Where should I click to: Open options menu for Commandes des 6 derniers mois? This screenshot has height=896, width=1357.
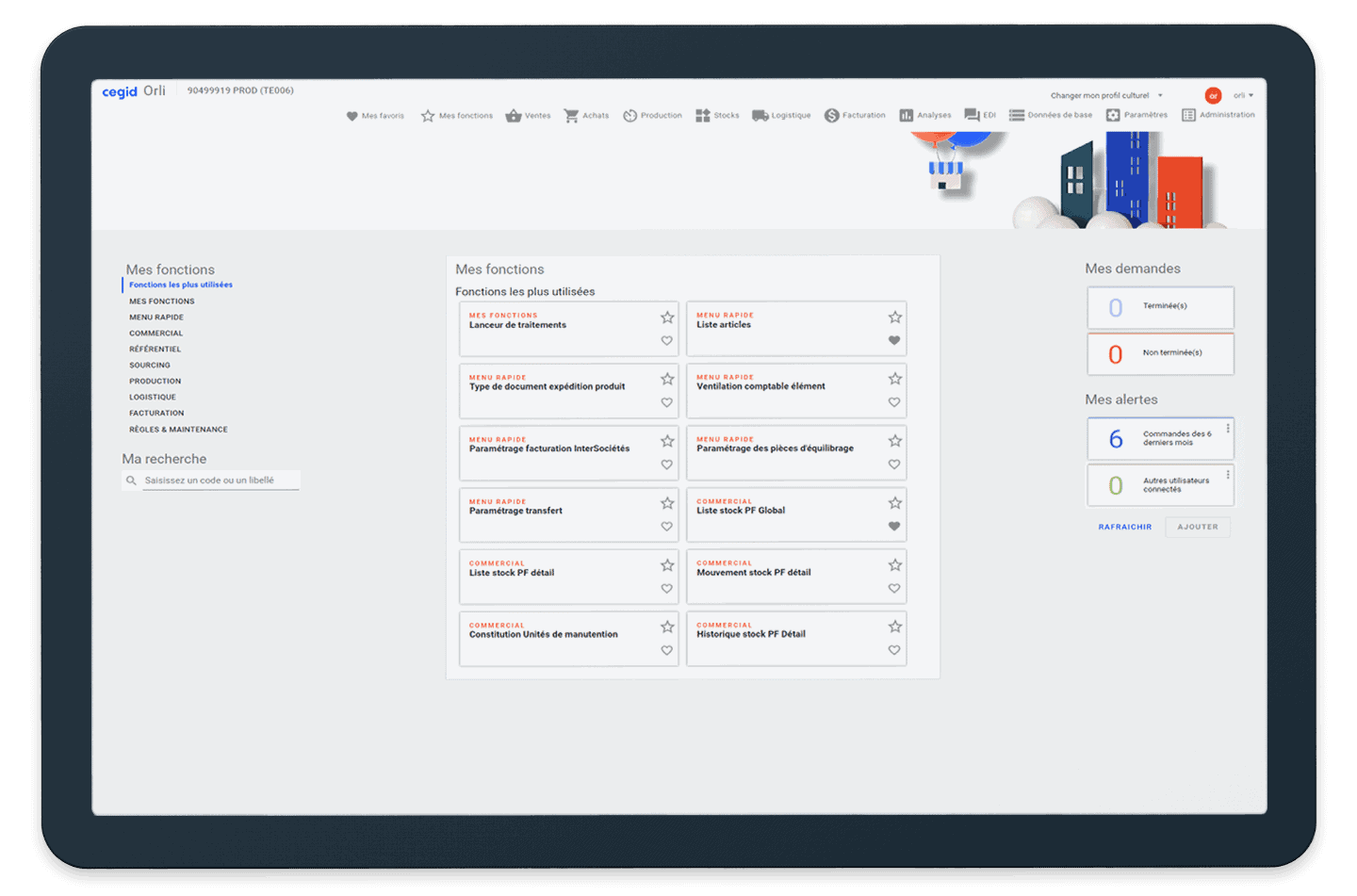click(x=1227, y=429)
